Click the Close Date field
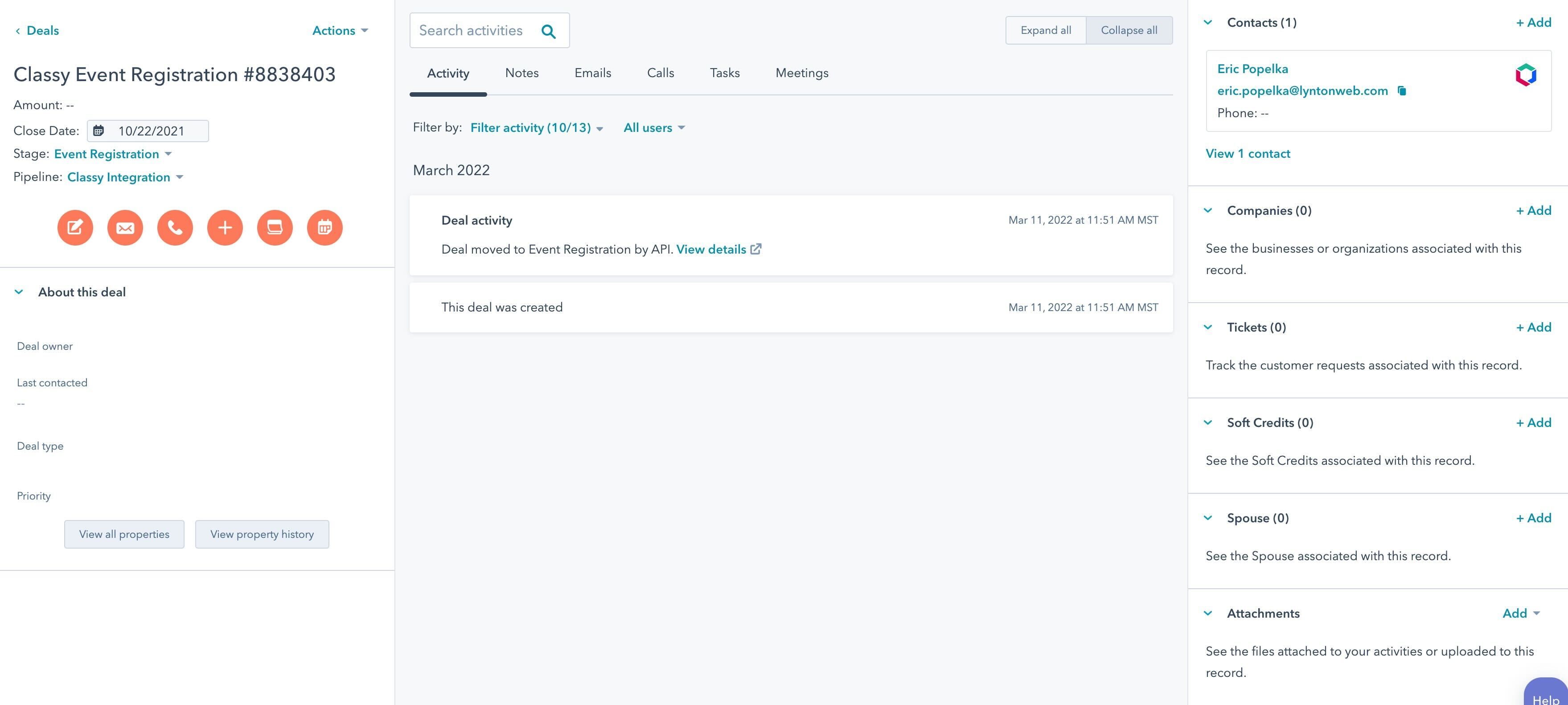This screenshot has height=705, width=1568. pyautogui.click(x=148, y=131)
